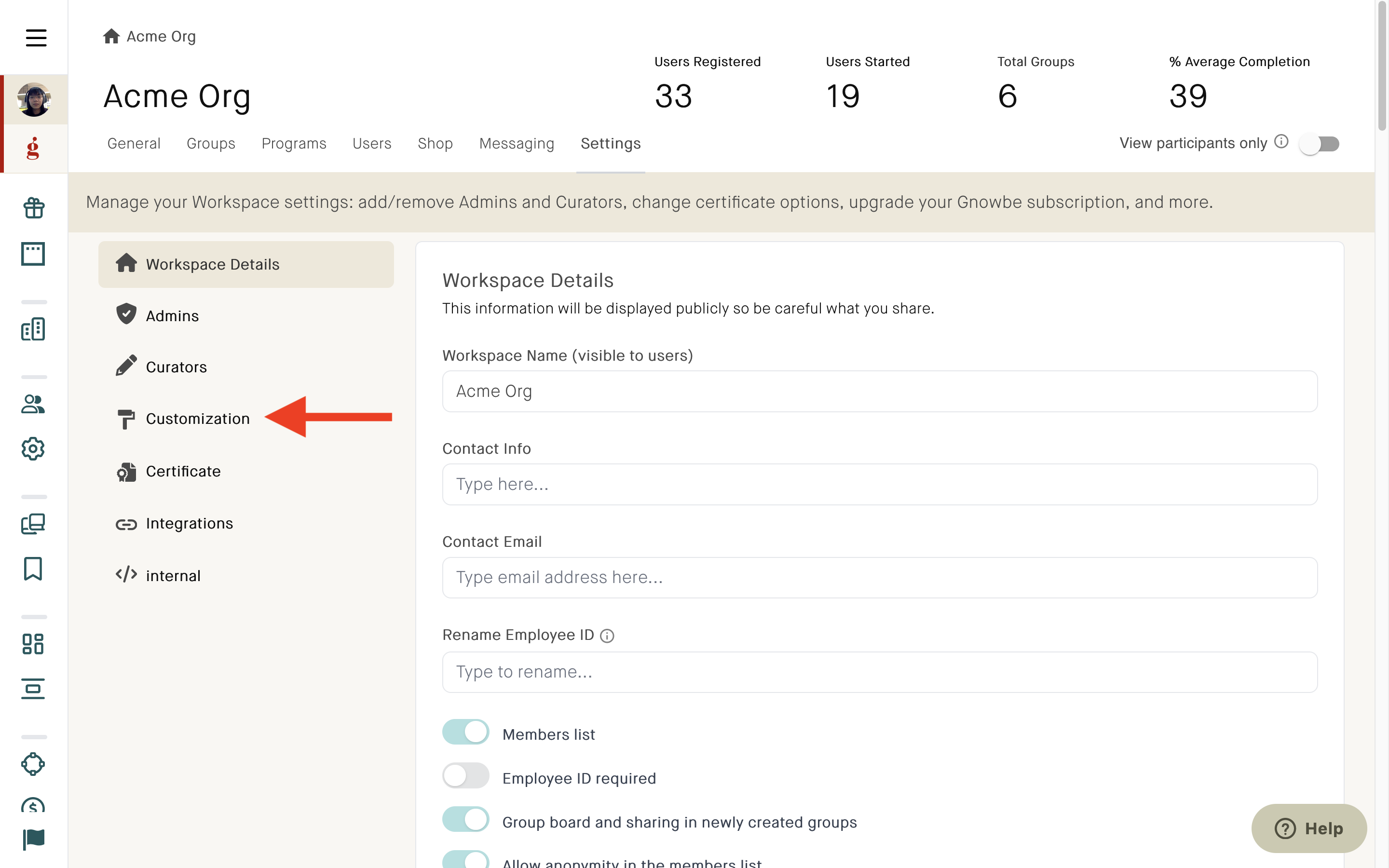The image size is (1389, 868).
Task: Switch to the Shop tab
Action: pyautogui.click(x=435, y=144)
